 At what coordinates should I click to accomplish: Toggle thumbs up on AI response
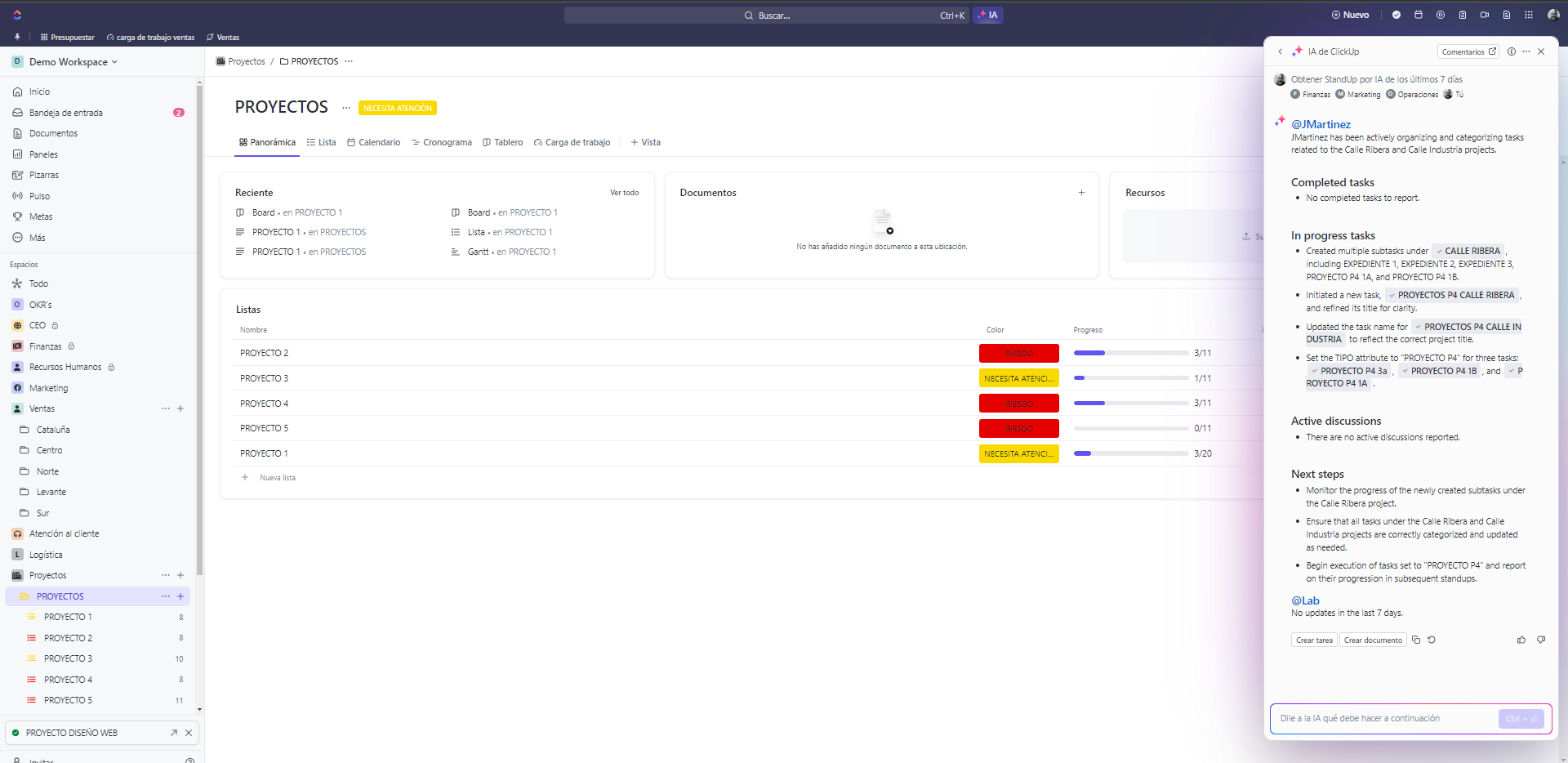(1521, 640)
